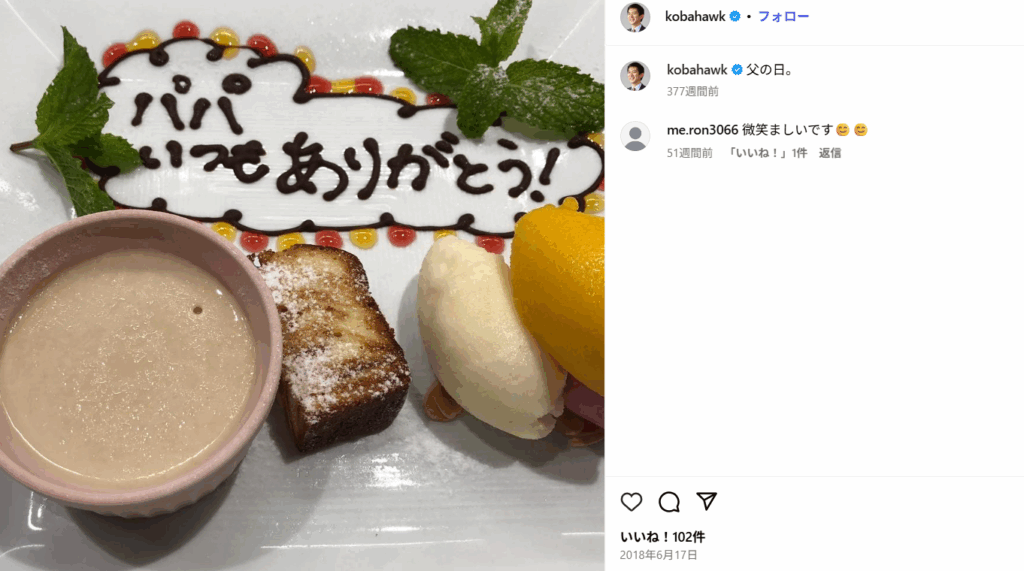Click the verified badge next to caption username
1024x571 pixels.
coord(737,69)
